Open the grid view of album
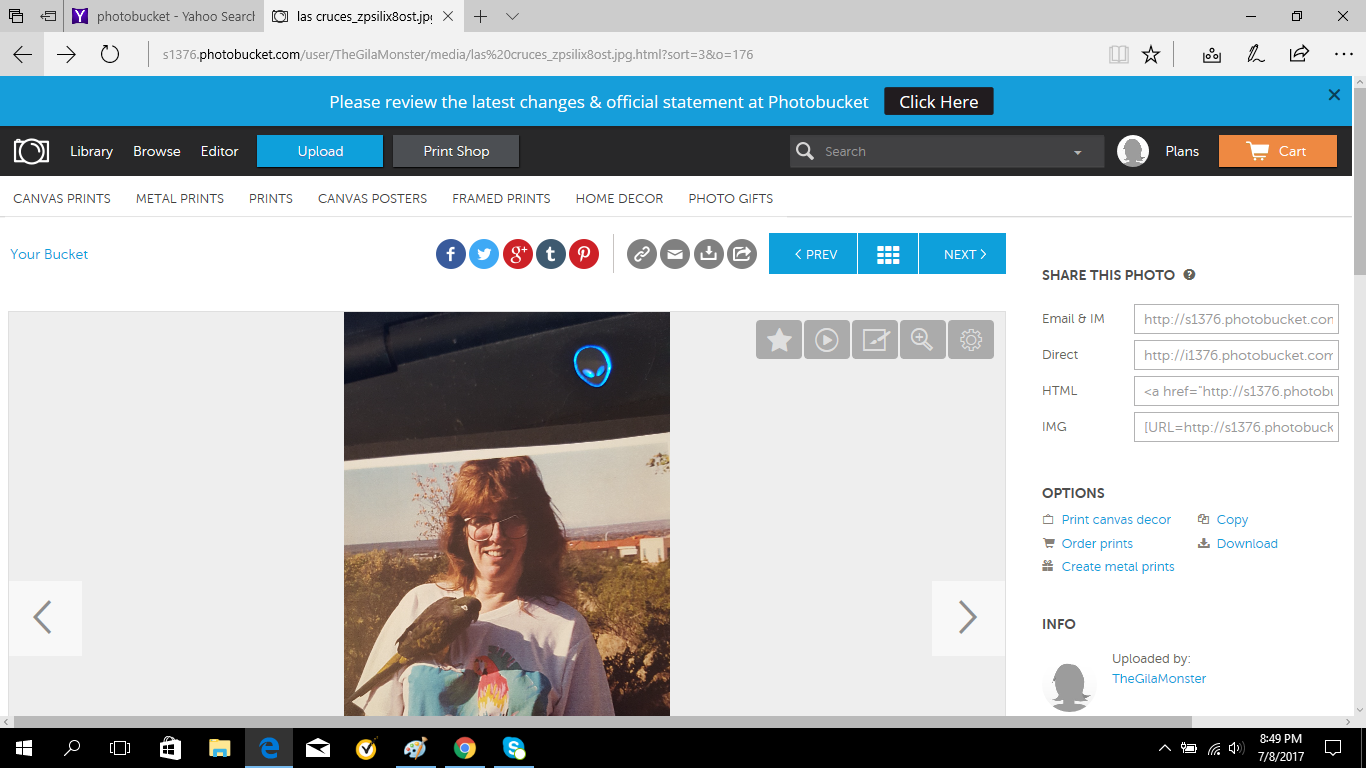This screenshot has height=768, width=1366. pyautogui.click(x=888, y=254)
